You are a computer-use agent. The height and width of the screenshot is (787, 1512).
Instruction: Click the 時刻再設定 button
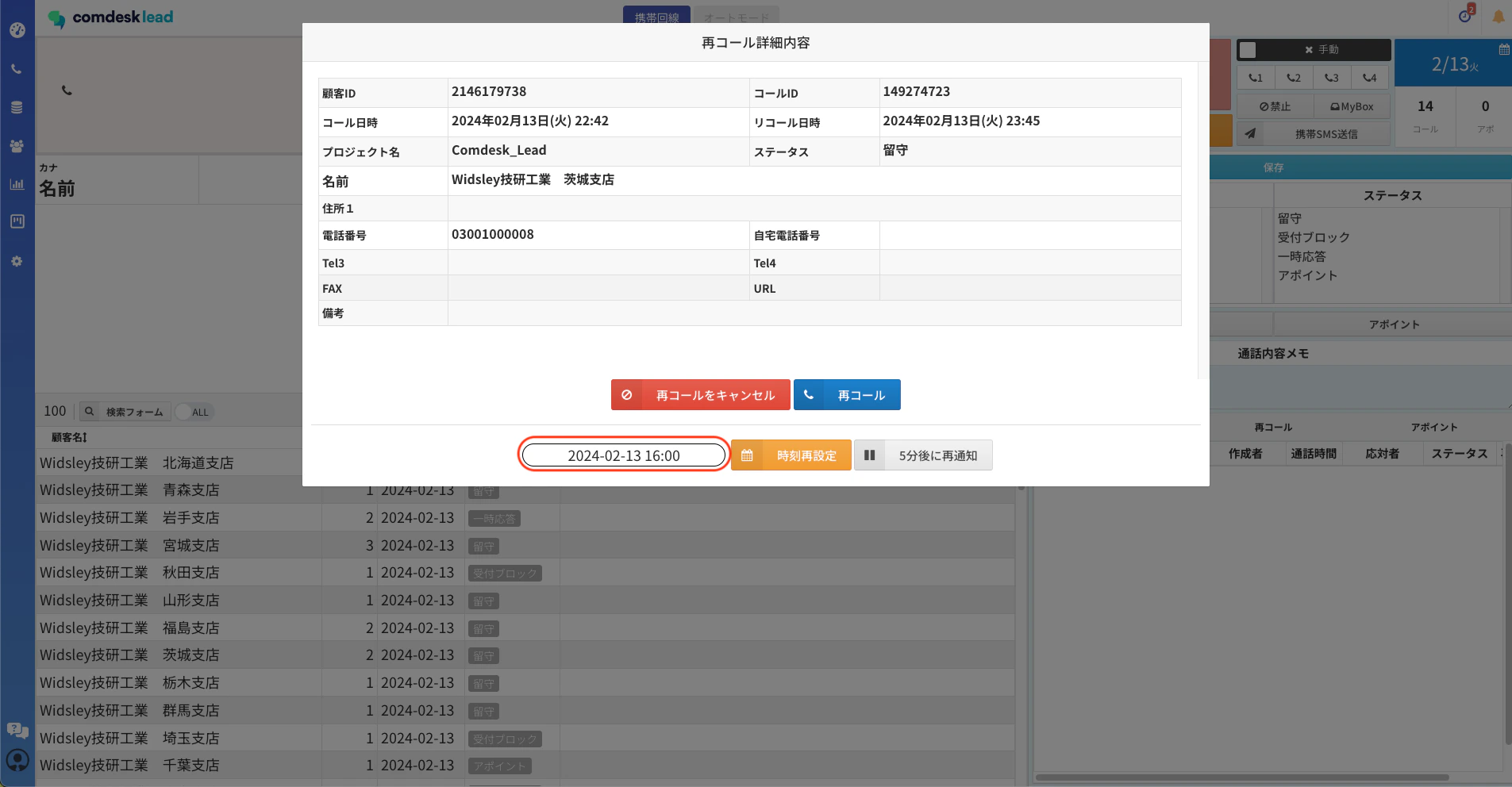tap(791, 455)
